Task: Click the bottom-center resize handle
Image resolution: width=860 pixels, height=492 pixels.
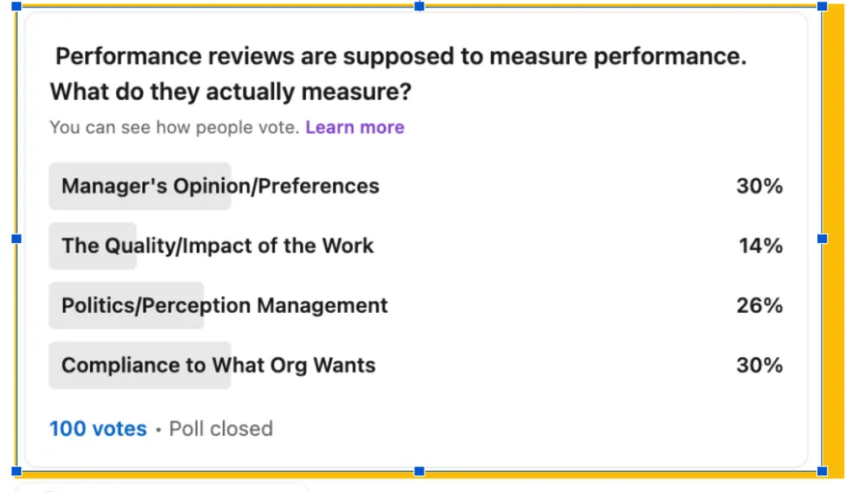Action: pyautogui.click(x=419, y=471)
